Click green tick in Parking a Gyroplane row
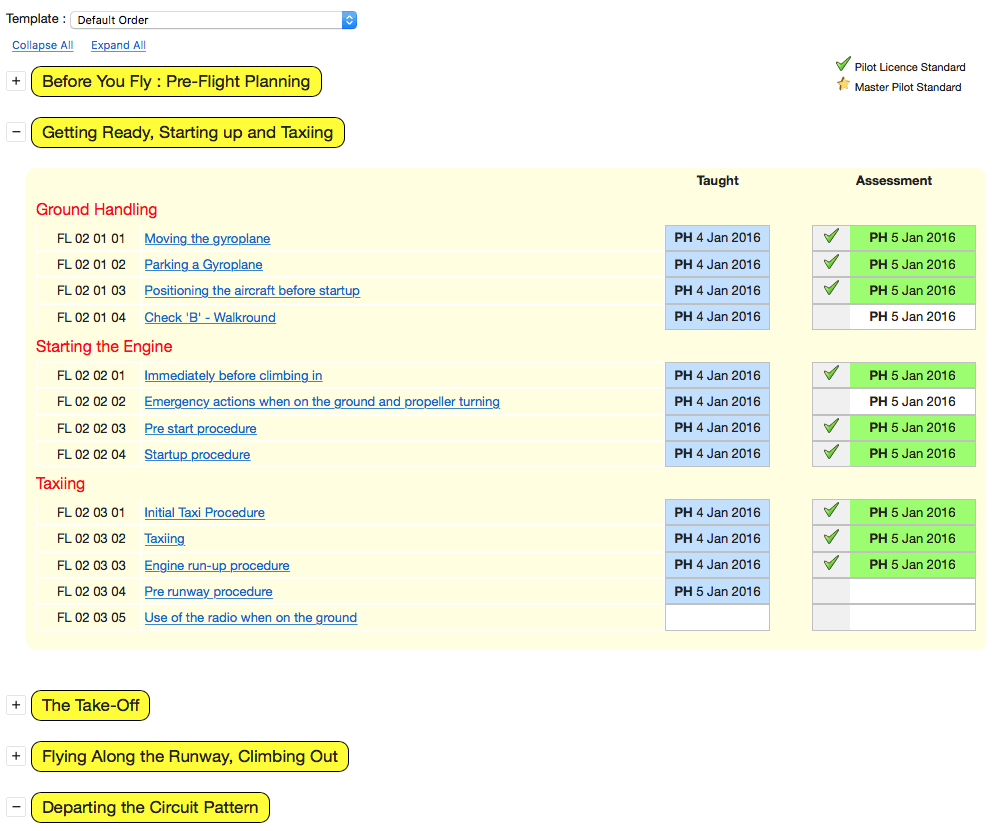Screen dimensions: 998x831 (x=830, y=263)
